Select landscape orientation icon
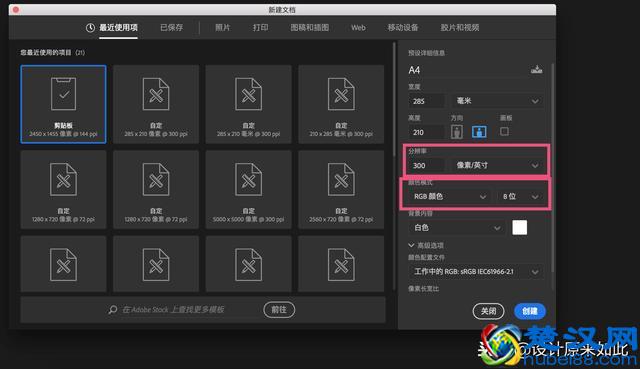 point(479,131)
